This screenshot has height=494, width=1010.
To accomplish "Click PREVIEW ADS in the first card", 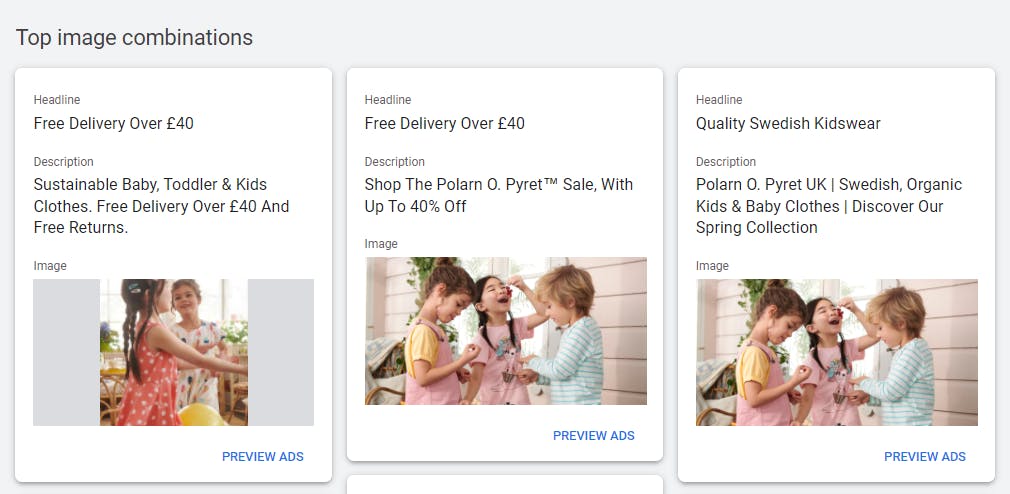I will click(263, 457).
